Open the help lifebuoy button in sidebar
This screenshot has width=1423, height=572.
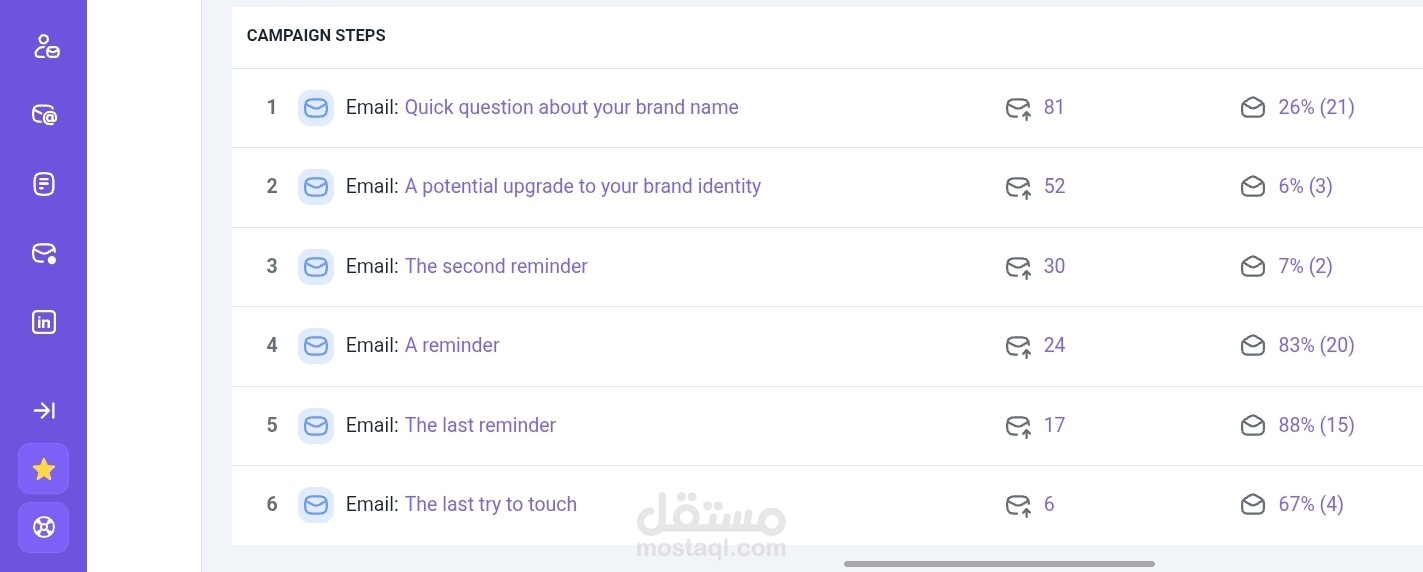pos(44,527)
